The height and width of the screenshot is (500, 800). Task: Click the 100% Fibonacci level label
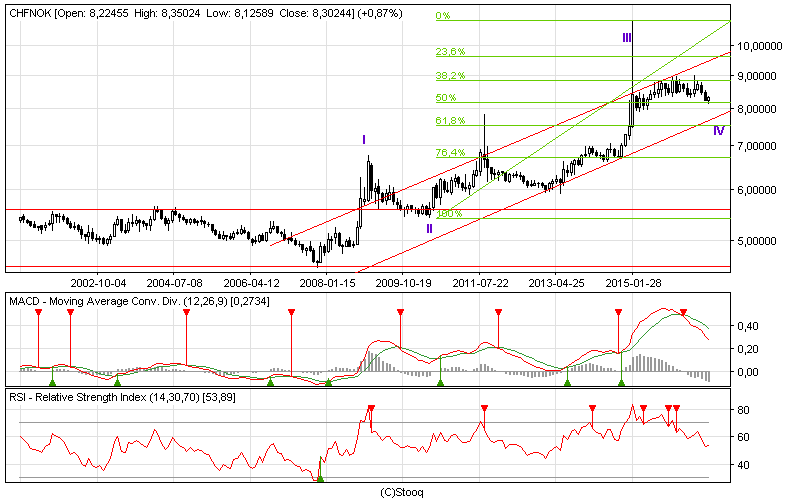pyautogui.click(x=449, y=213)
